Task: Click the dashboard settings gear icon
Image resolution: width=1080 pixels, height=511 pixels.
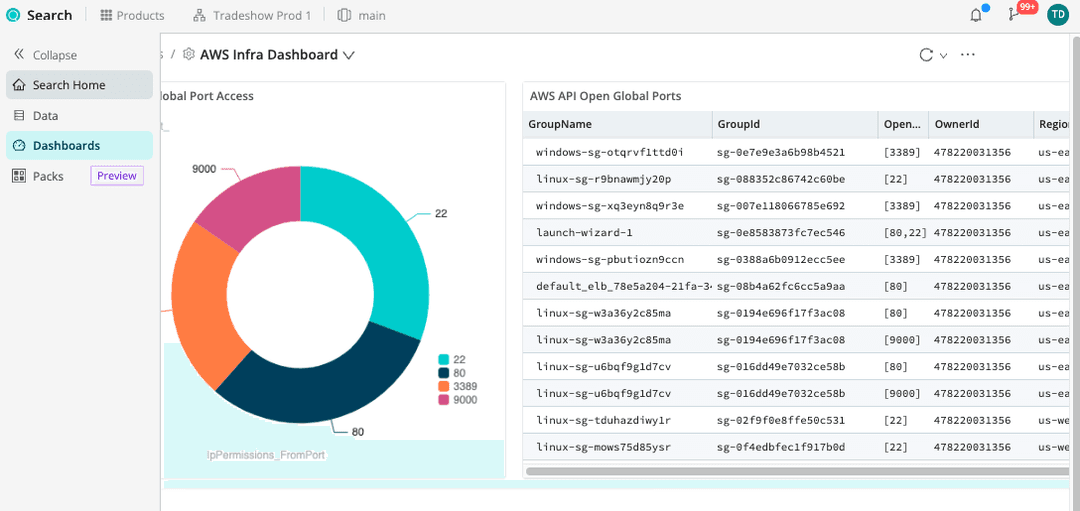Action: click(x=189, y=55)
